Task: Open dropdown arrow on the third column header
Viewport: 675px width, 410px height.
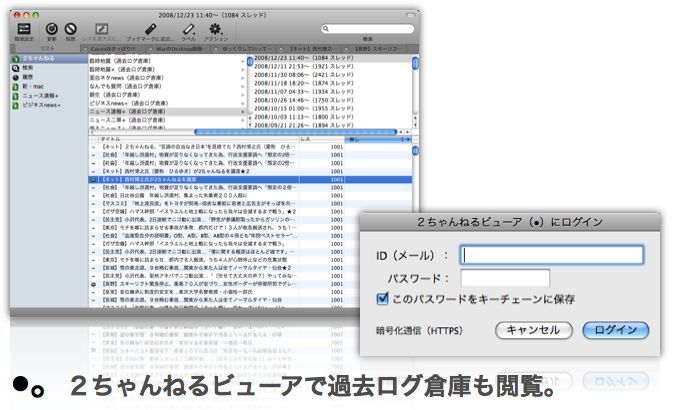Action: coord(408,140)
